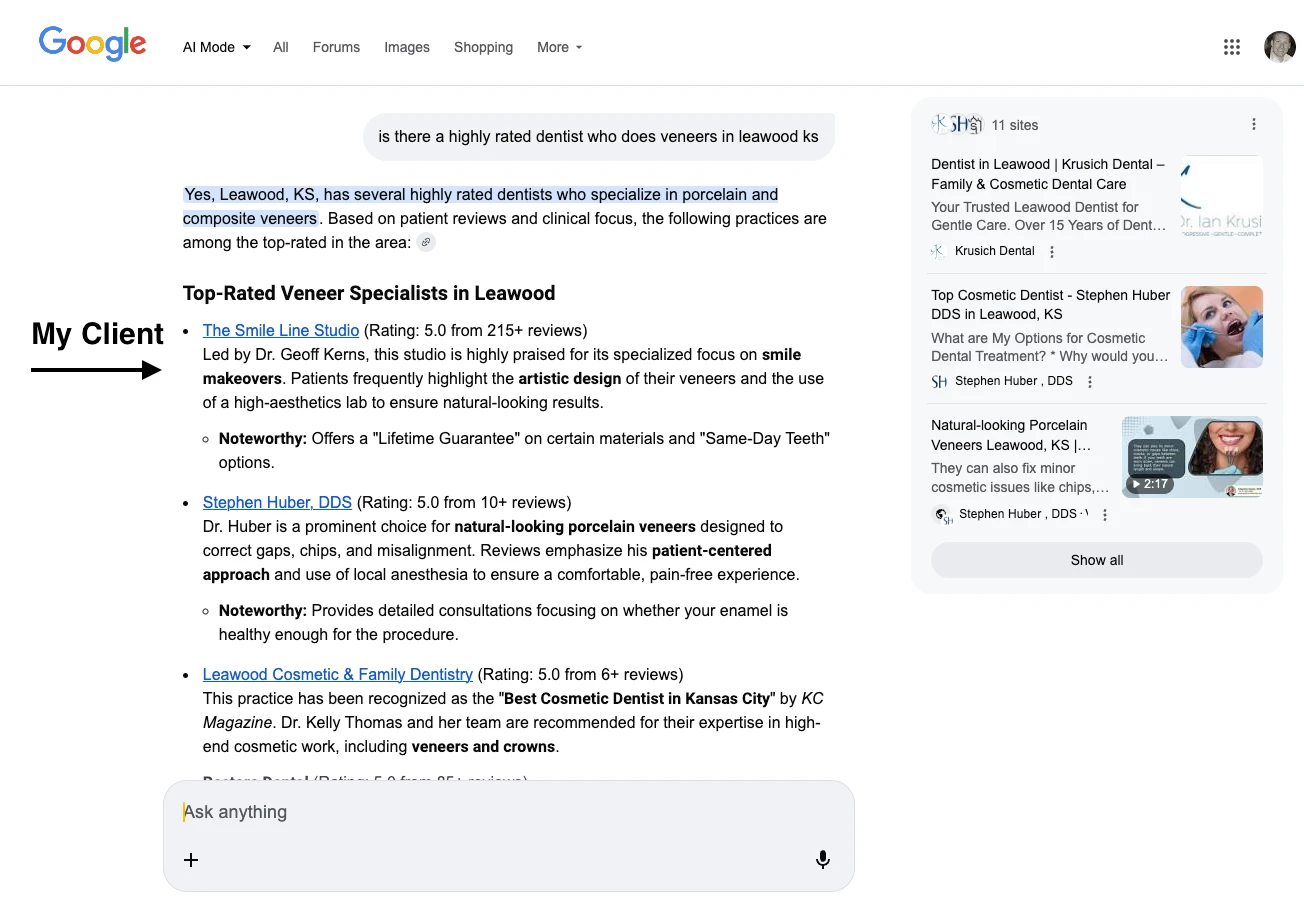Click the microphone voice input icon
This screenshot has width=1304, height=918.
click(x=822, y=860)
